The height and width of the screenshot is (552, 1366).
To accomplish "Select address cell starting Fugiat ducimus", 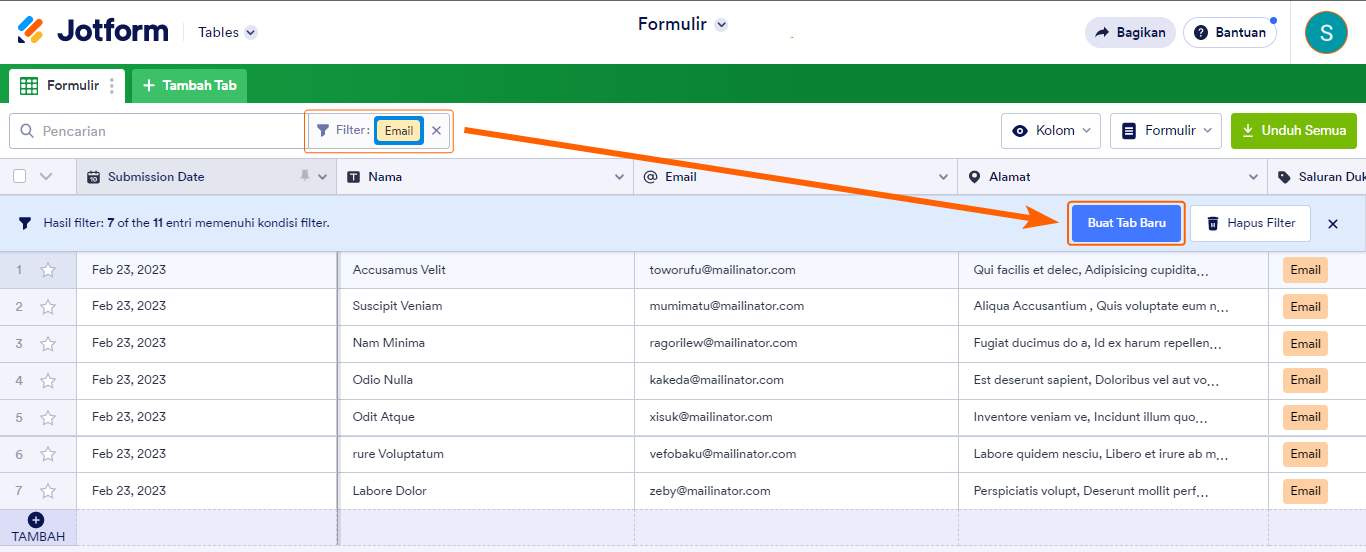I will 1113,343.
